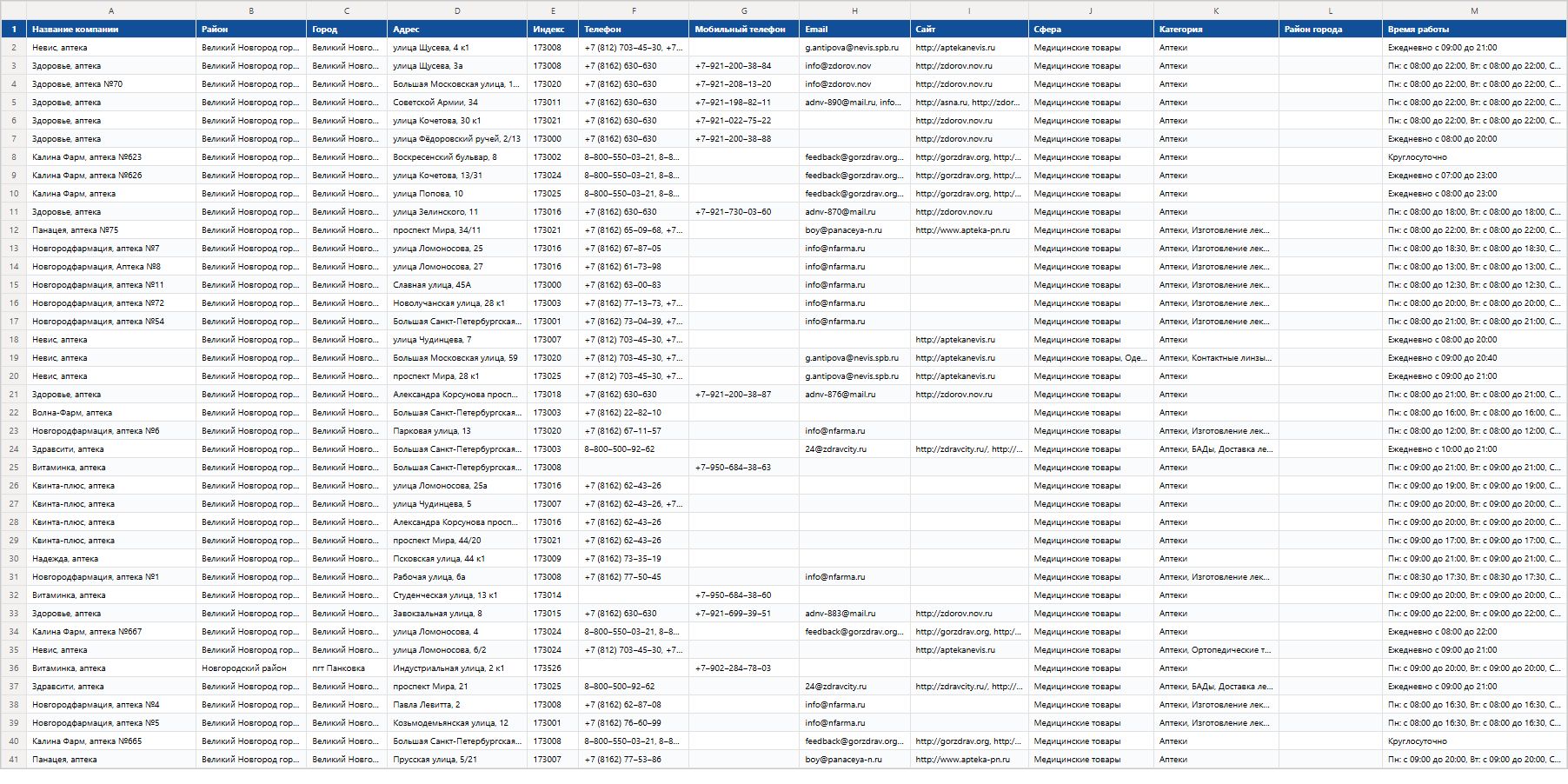This screenshot has height=784, width=1568.
Task: Select row number 41
Action: coord(14,760)
